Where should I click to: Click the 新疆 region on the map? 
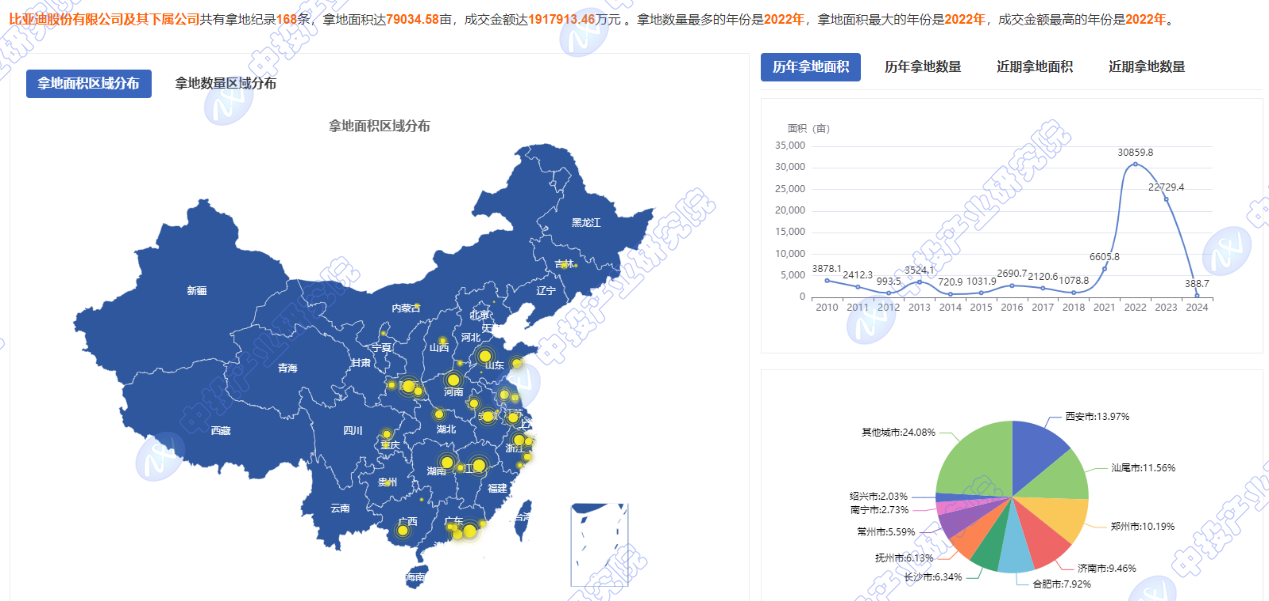[x=196, y=291]
